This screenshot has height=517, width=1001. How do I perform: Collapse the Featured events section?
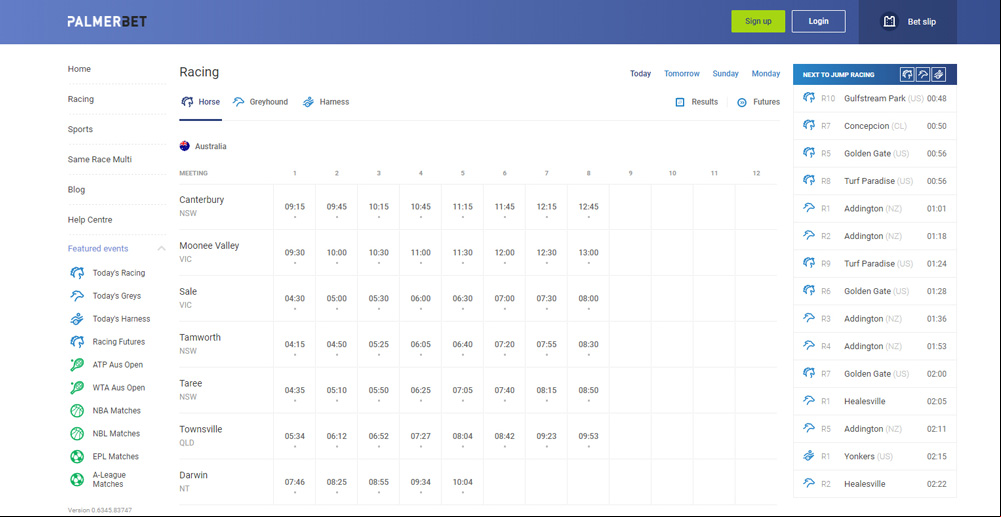click(x=162, y=249)
